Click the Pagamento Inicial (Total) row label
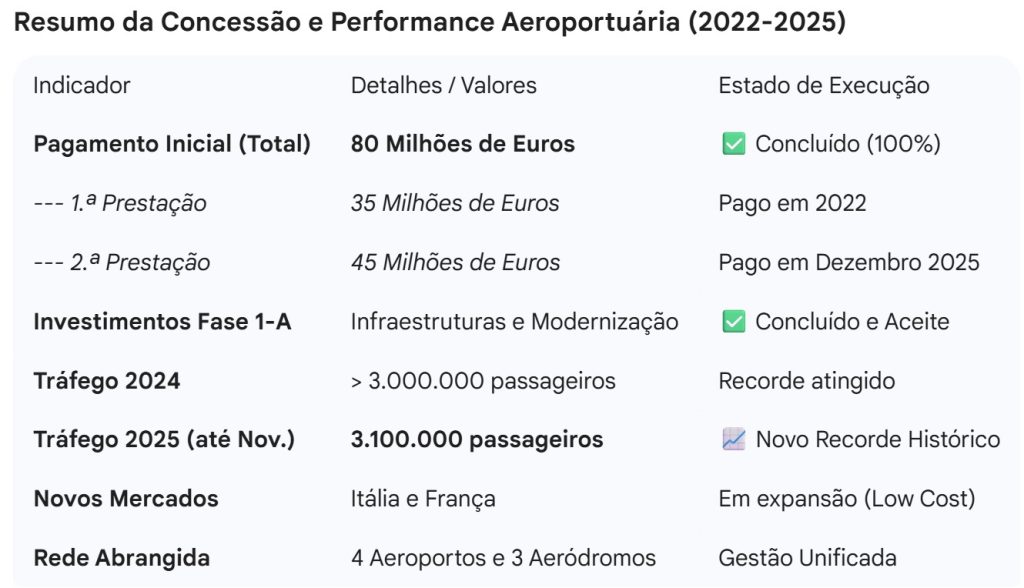The image size is (1024, 588). tap(172, 144)
